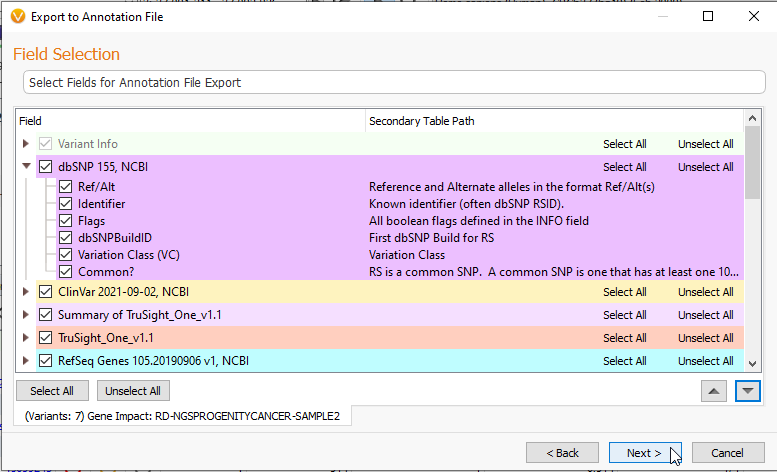The height and width of the screenshot is (472, 777).
Task: Select the dbSNPBuildID field row label
Action: coord(115,238)
